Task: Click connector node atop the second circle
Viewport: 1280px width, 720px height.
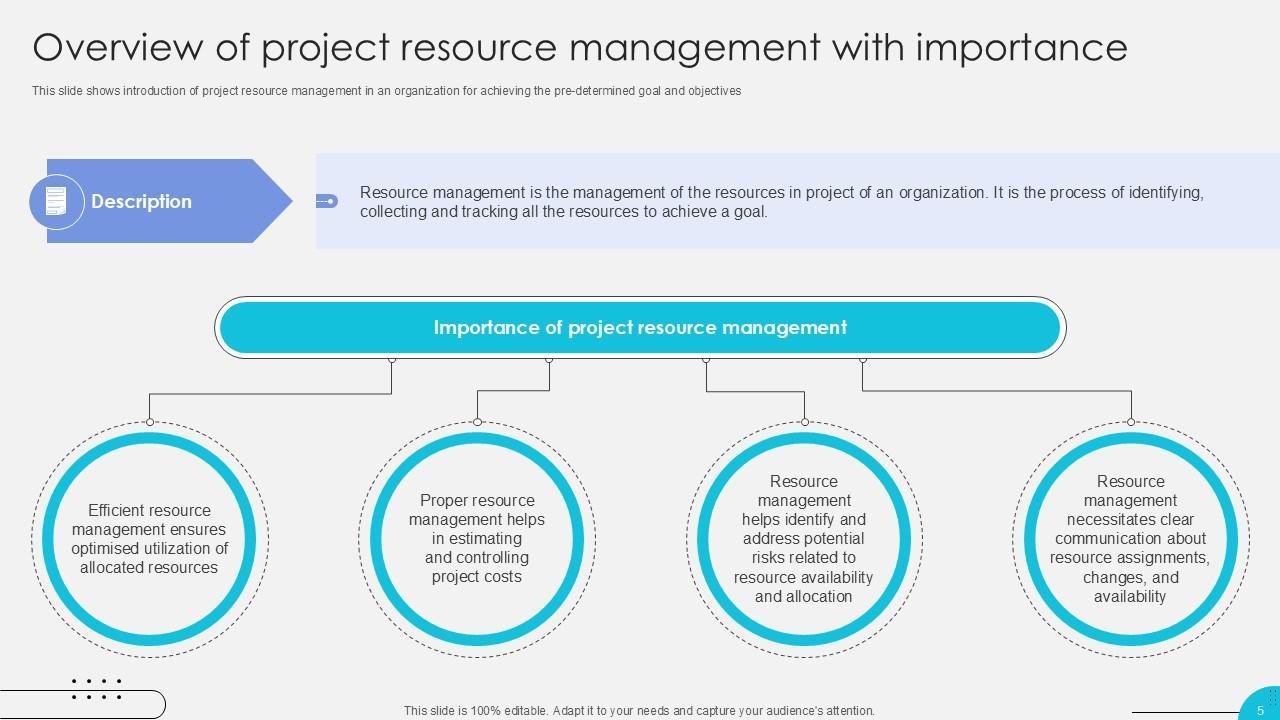Action: [x=477, y=422]
